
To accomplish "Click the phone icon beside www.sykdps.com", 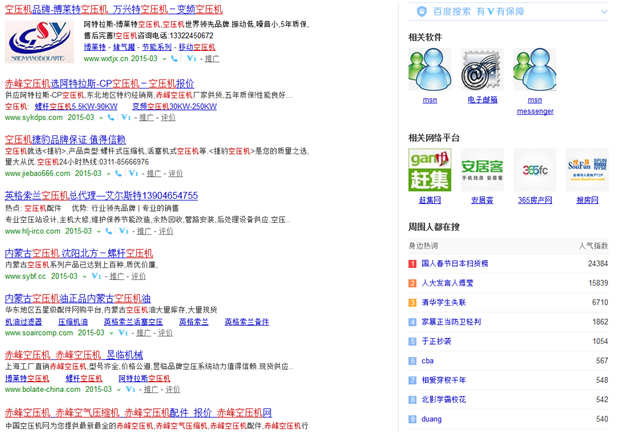I will [111, 118].
